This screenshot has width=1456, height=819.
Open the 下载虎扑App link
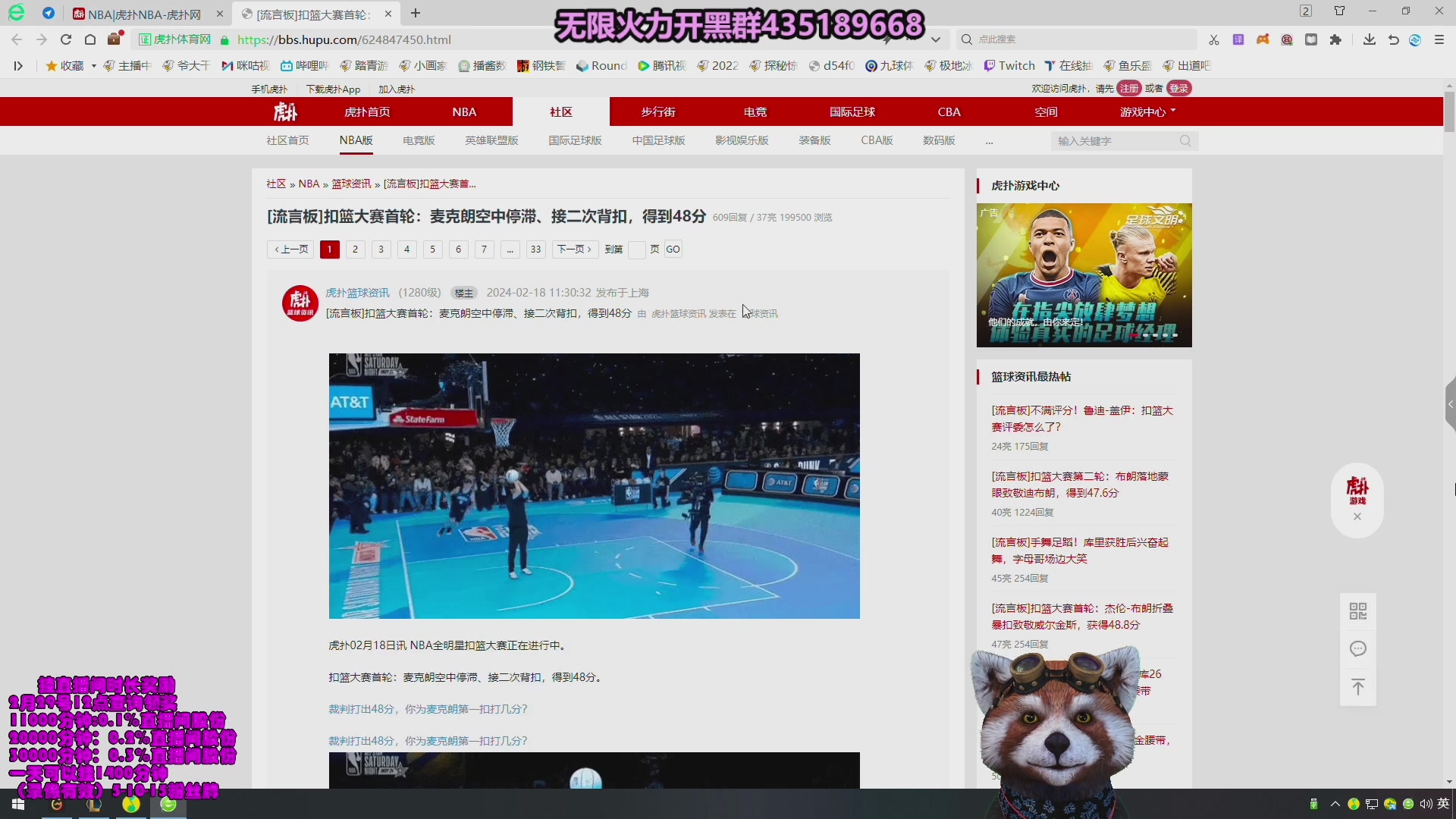[333, 89]
